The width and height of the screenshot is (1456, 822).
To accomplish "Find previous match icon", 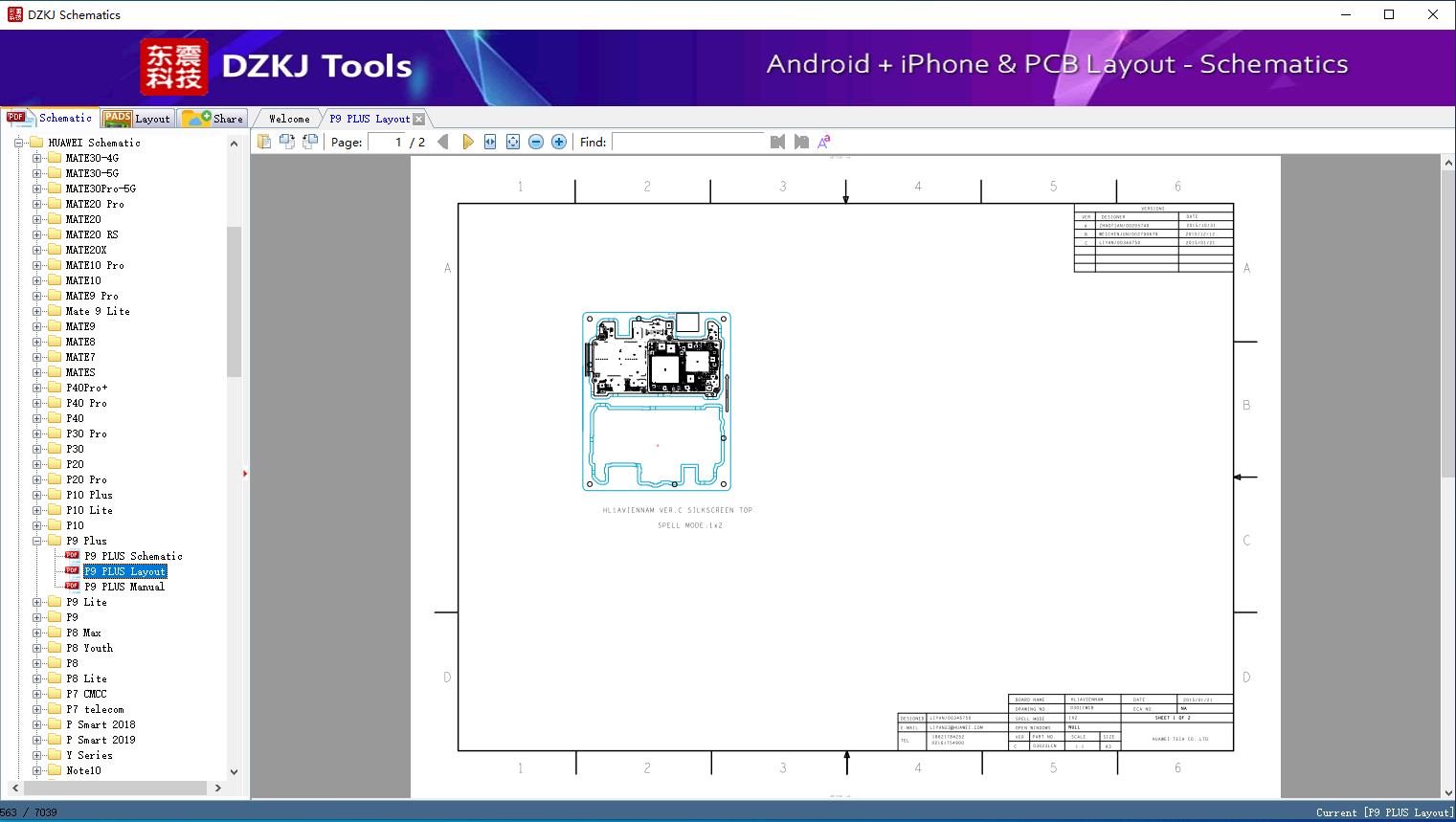I will coord(777,142).
